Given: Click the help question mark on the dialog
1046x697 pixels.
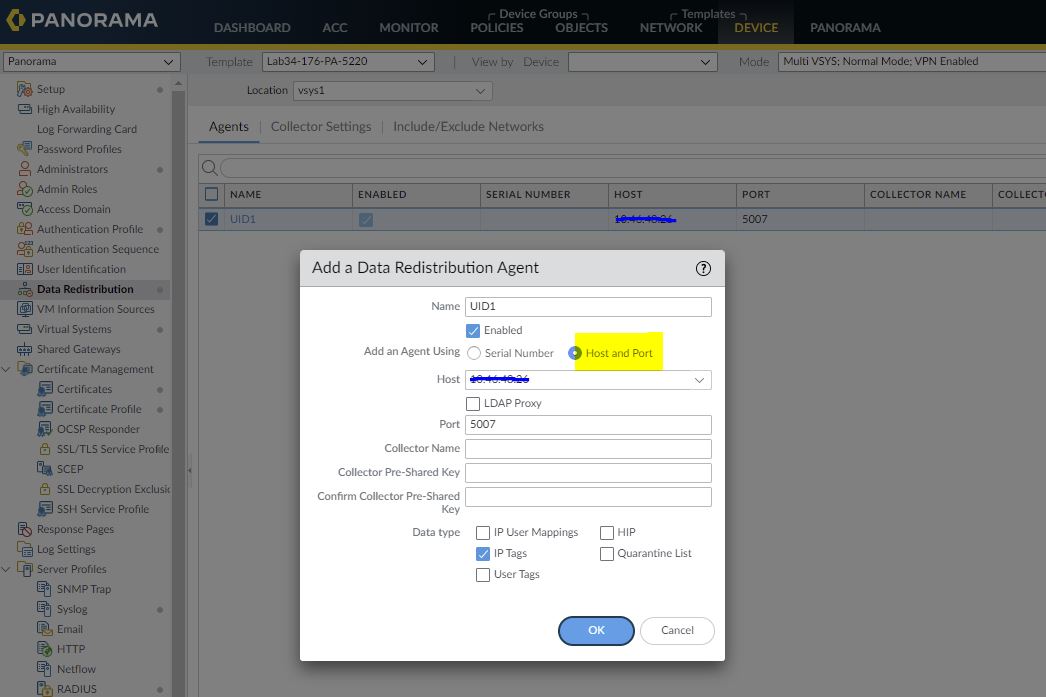Looking at the screenshot, I should (x=703, y=268).
